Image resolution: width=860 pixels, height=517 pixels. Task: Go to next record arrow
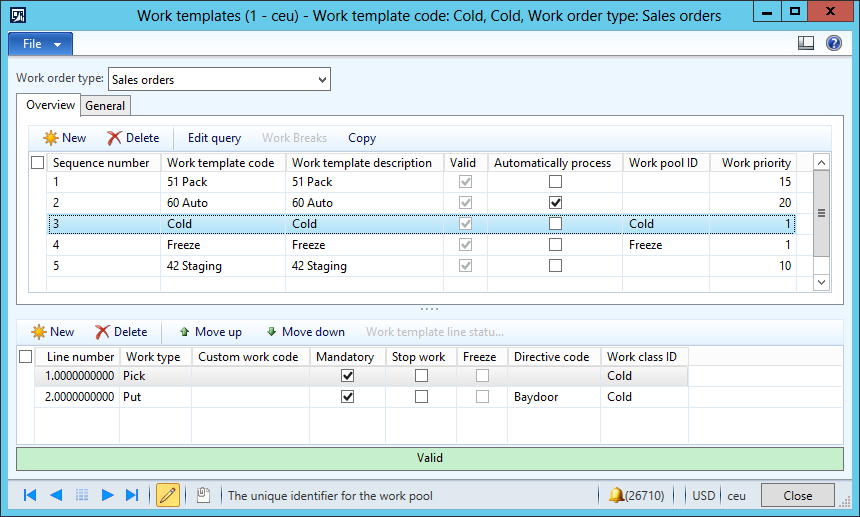tap(108, 495)
